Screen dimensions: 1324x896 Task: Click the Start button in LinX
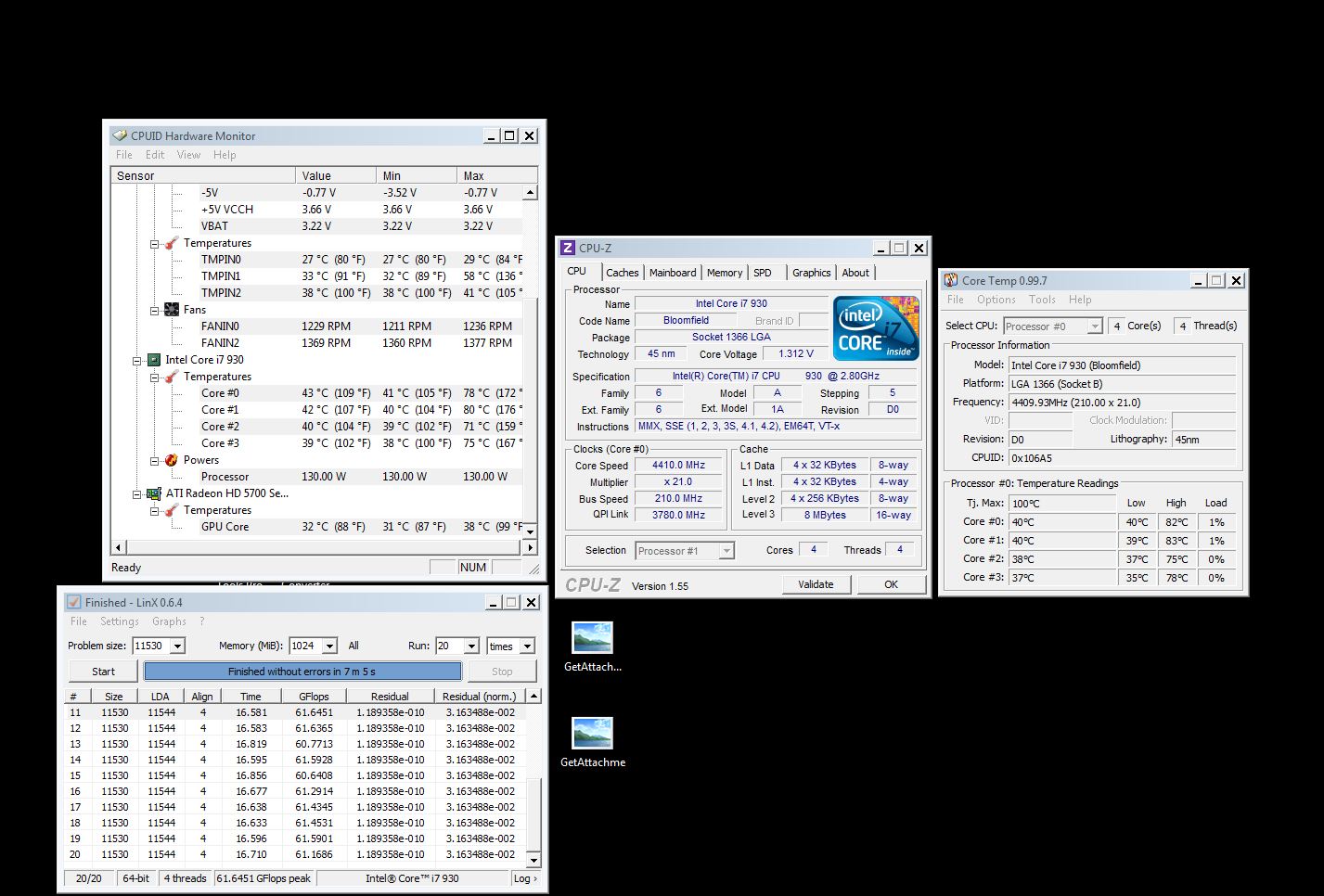[x=103, y=672]
